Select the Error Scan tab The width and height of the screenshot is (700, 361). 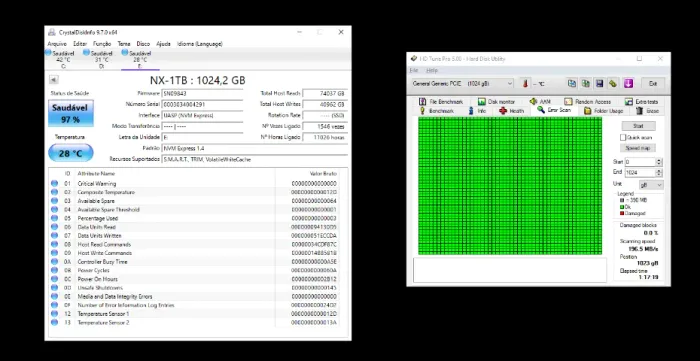coord(554,110)
